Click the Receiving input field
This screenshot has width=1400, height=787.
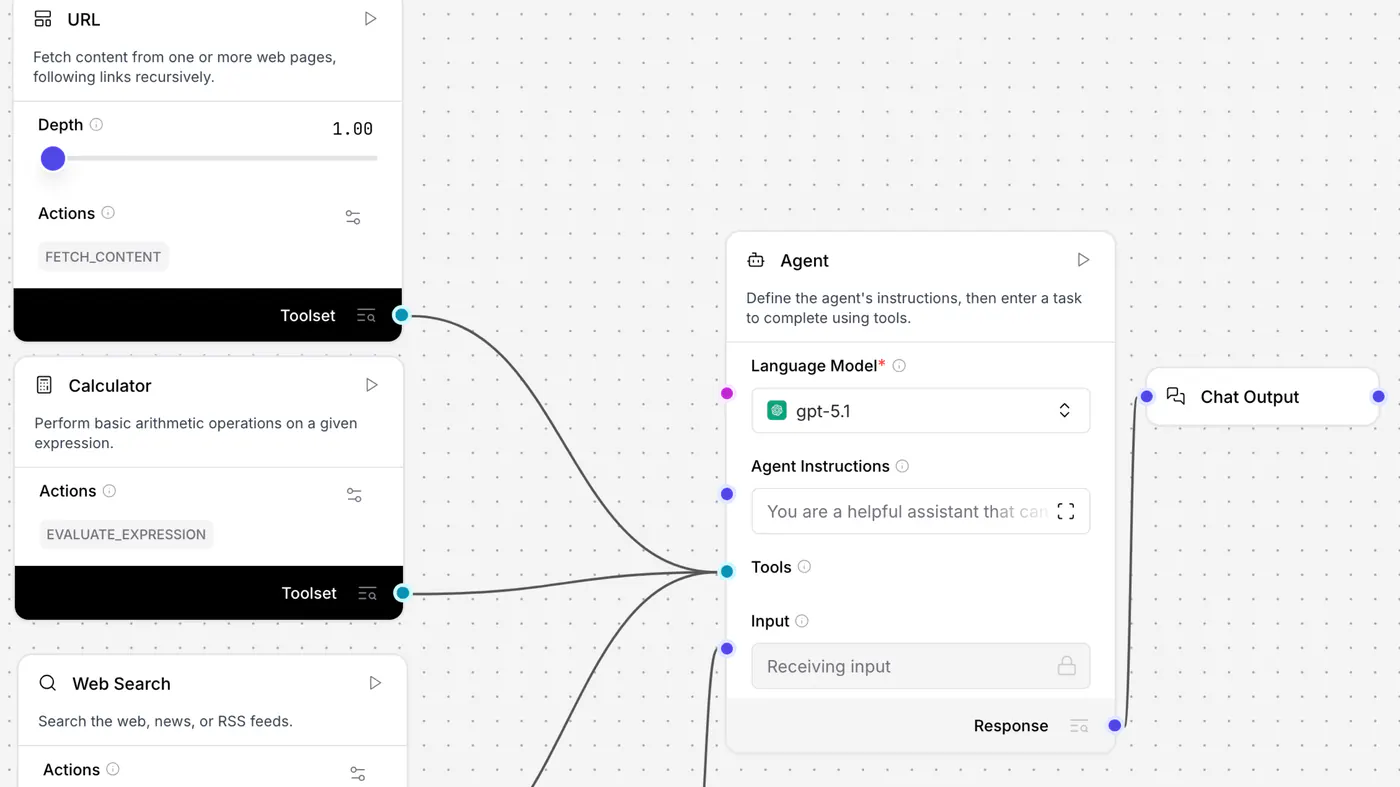pyautogui.click(x=920, y=666)
